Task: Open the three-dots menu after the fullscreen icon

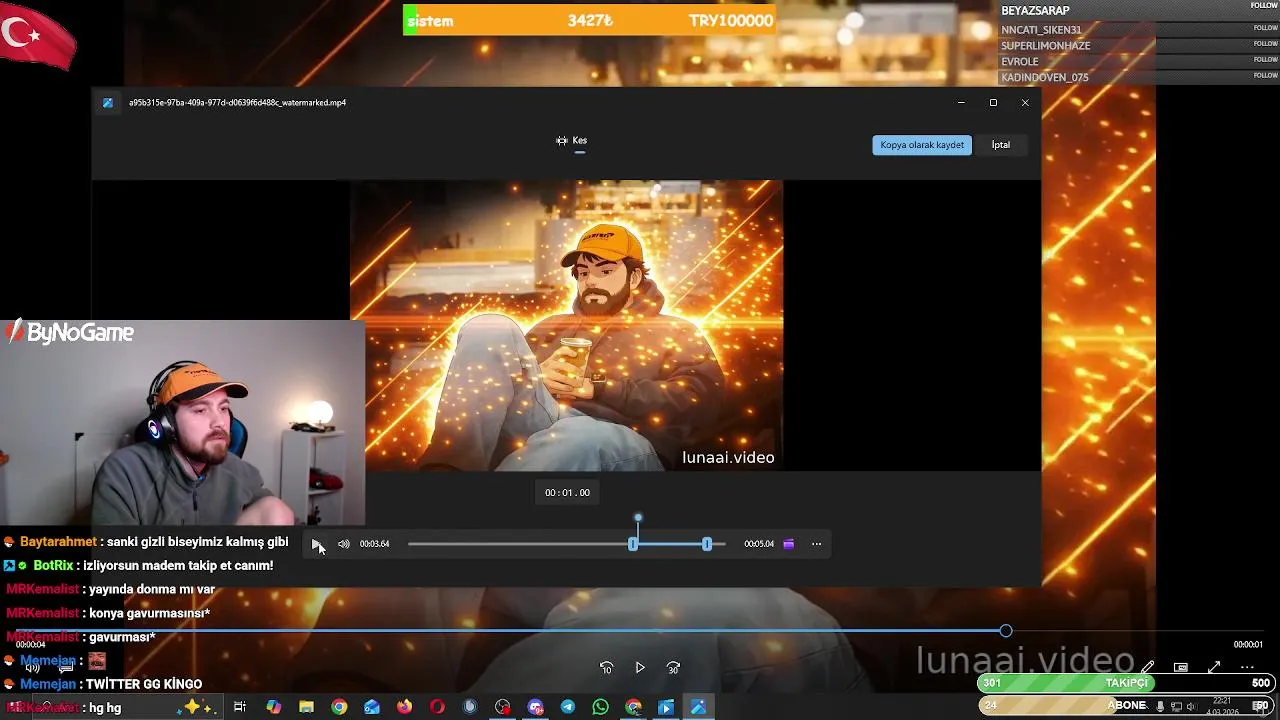Action: coord(1247,667)
